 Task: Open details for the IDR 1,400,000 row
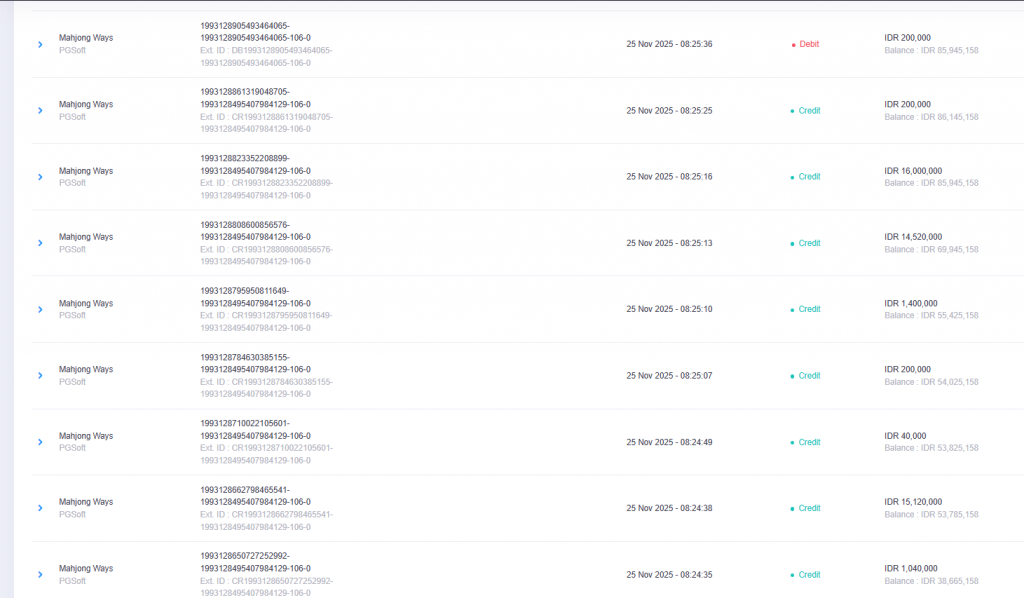pyautogui.click(x=40, y=310)
